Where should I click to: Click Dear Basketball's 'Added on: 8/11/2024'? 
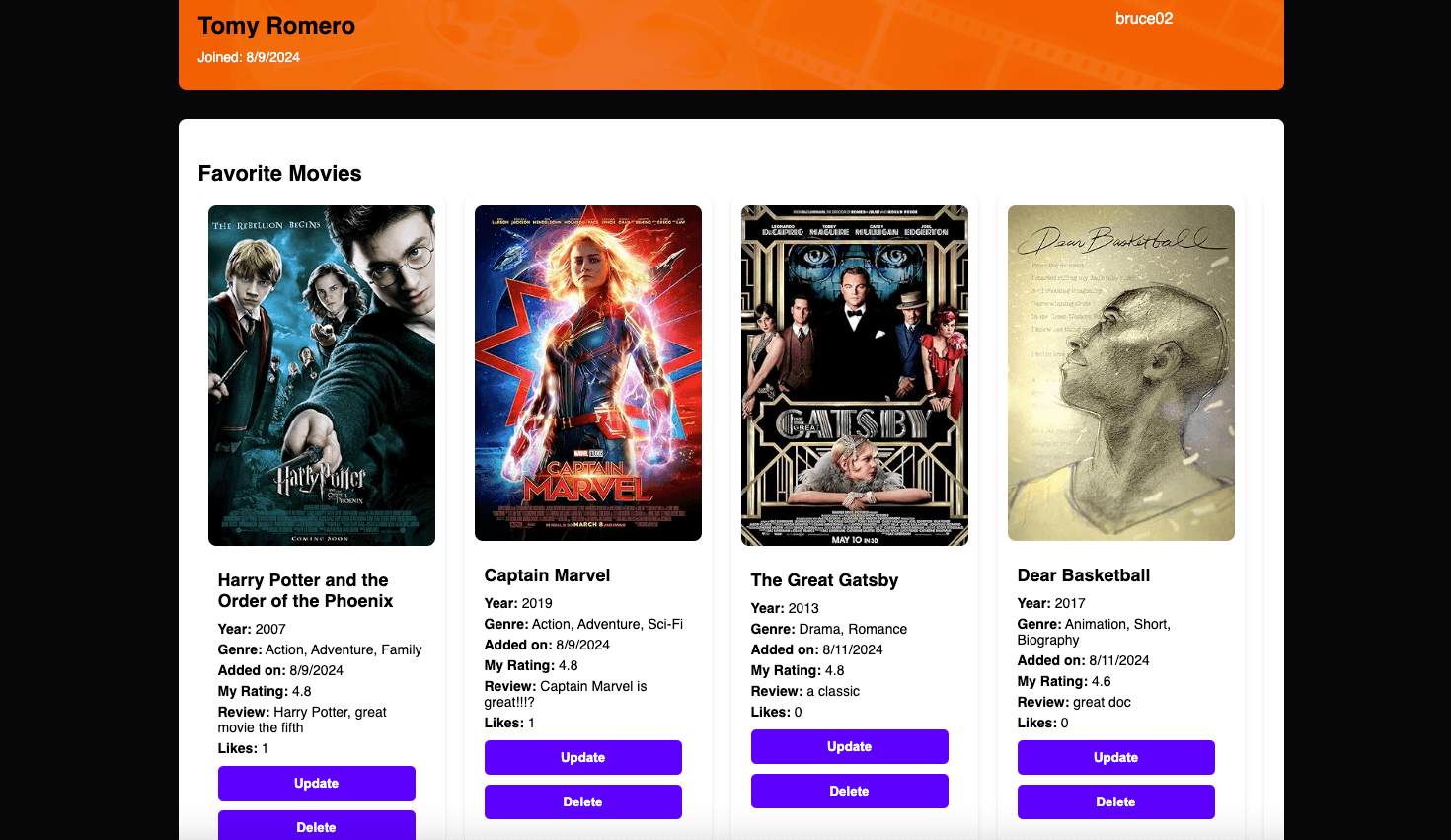coord(1084,660)
